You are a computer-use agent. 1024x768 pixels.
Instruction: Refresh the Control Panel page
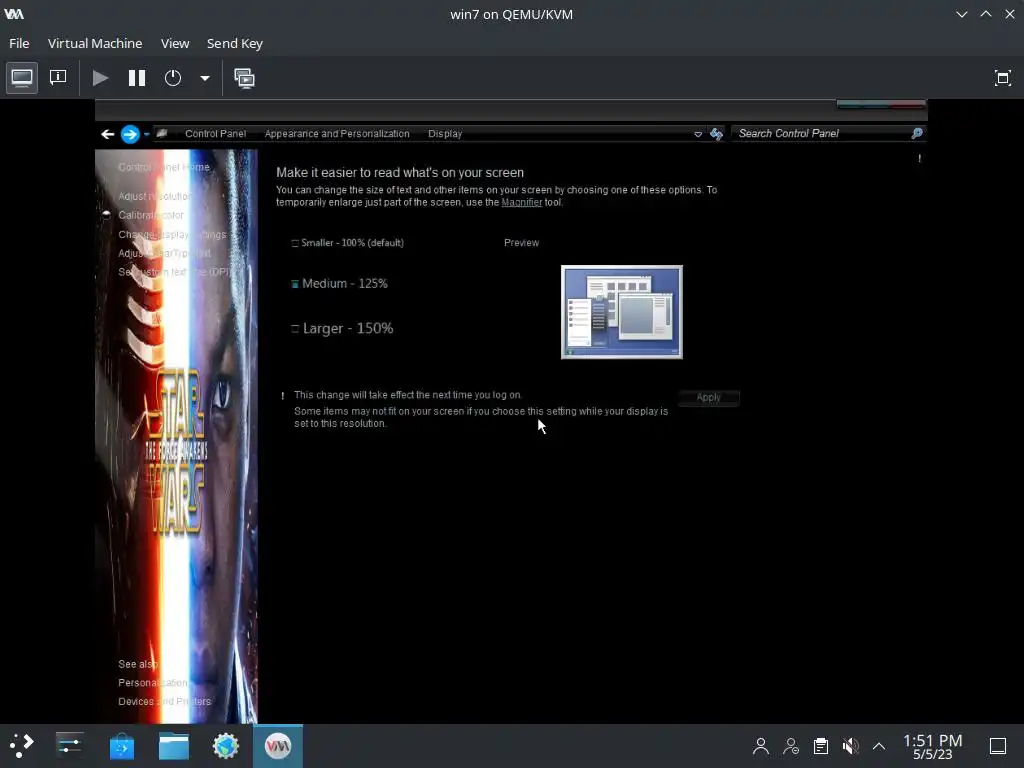coord(716,134)
